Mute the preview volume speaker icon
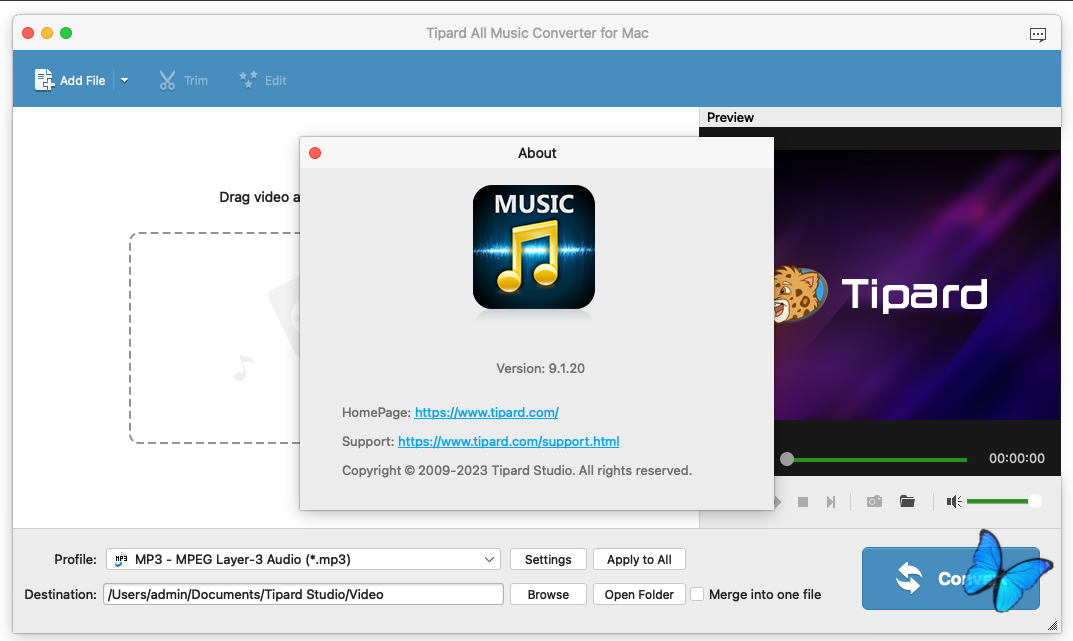 pyautogui.click(x=954, y=501)
